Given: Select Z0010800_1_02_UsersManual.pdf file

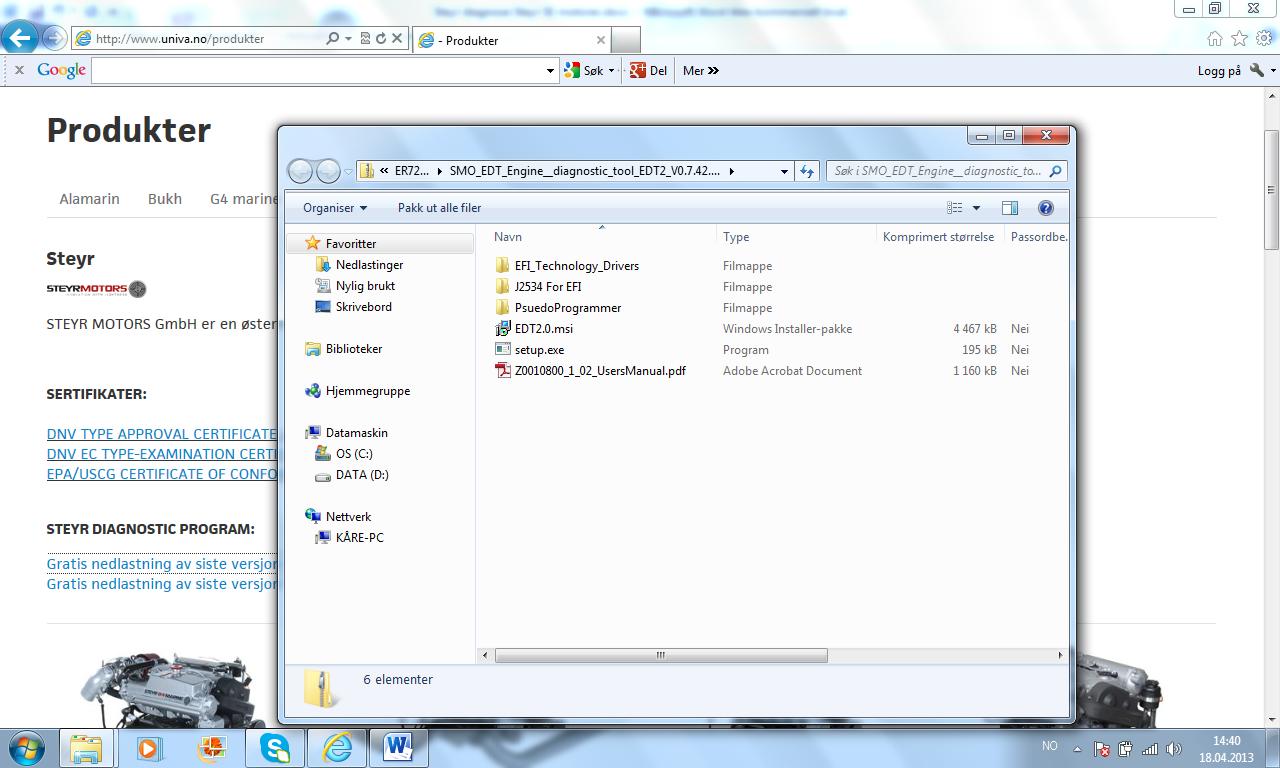Looking at the screenshot, I should coord(599,371).
